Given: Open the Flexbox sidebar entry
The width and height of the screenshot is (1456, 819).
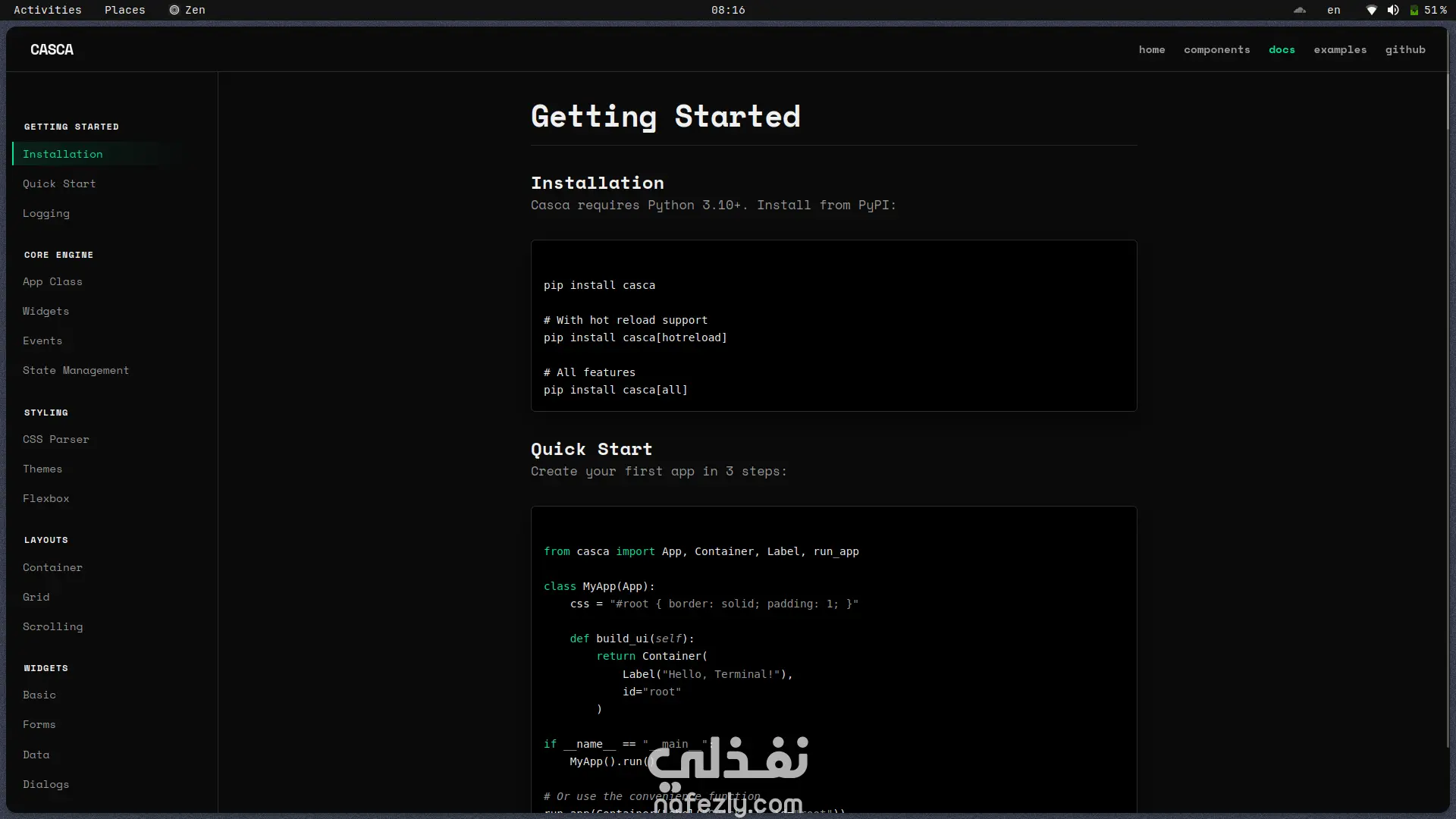Looking at the screenshot, I should [46, 498].
